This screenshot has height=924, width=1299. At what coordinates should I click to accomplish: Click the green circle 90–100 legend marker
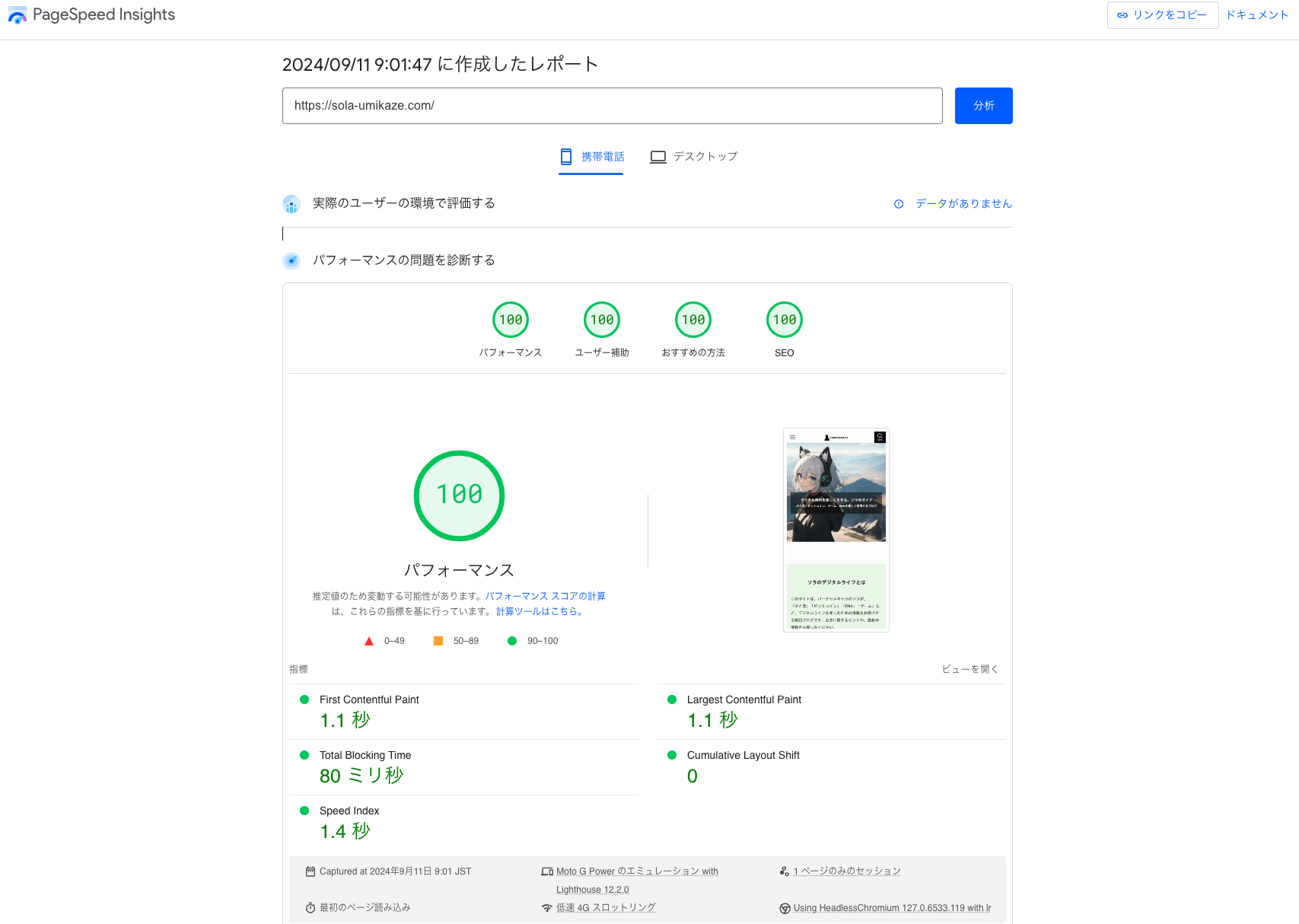512,641
